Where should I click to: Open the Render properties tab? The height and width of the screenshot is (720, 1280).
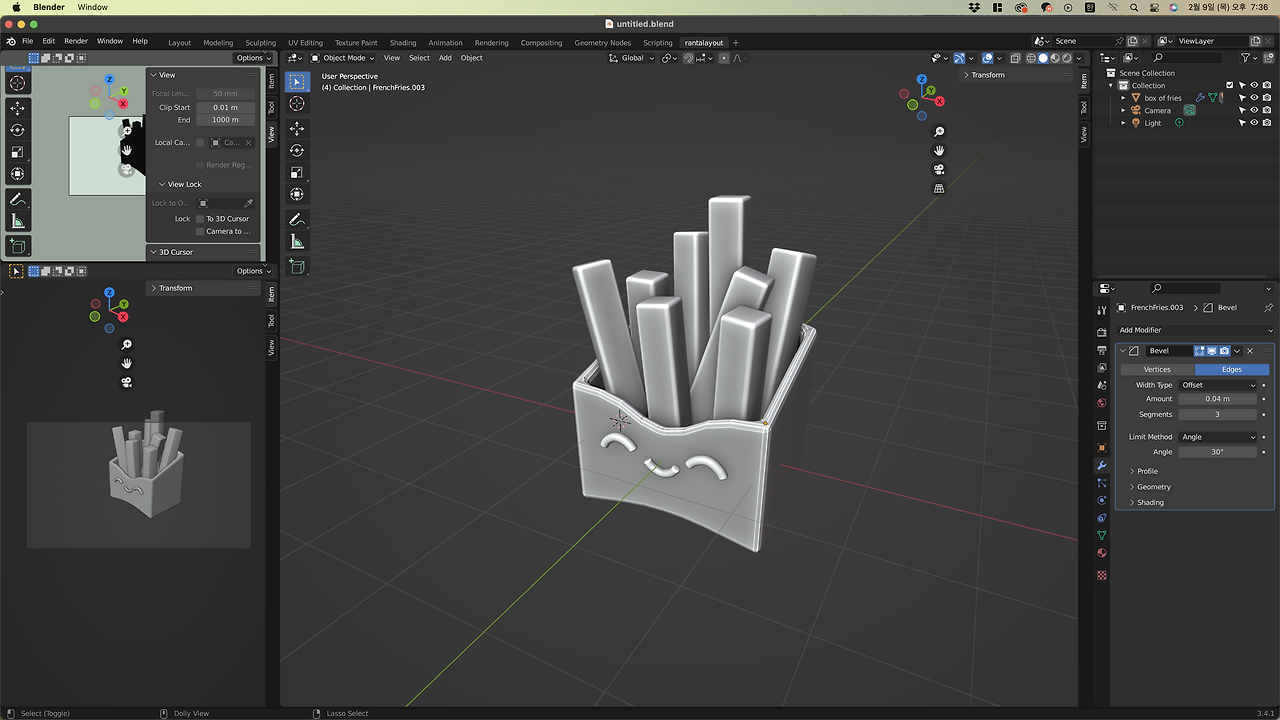point(1102,333)
